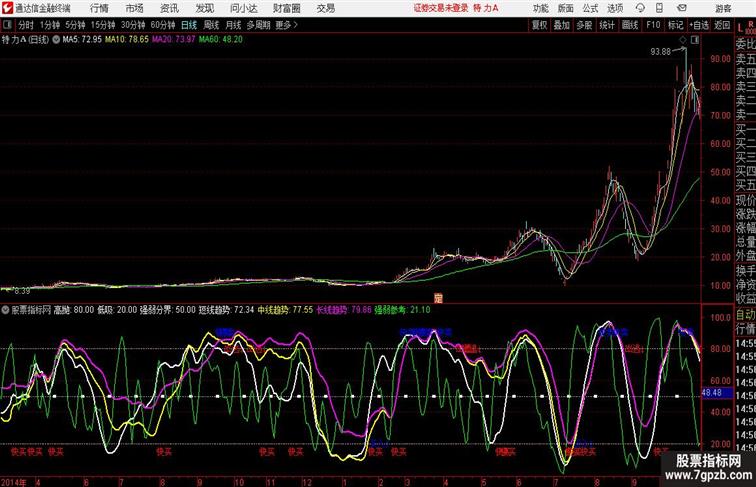The image size is (756, 487).
Task: Click the 中线趋势: 77.55 value
Action: click(x=285, y=310)
